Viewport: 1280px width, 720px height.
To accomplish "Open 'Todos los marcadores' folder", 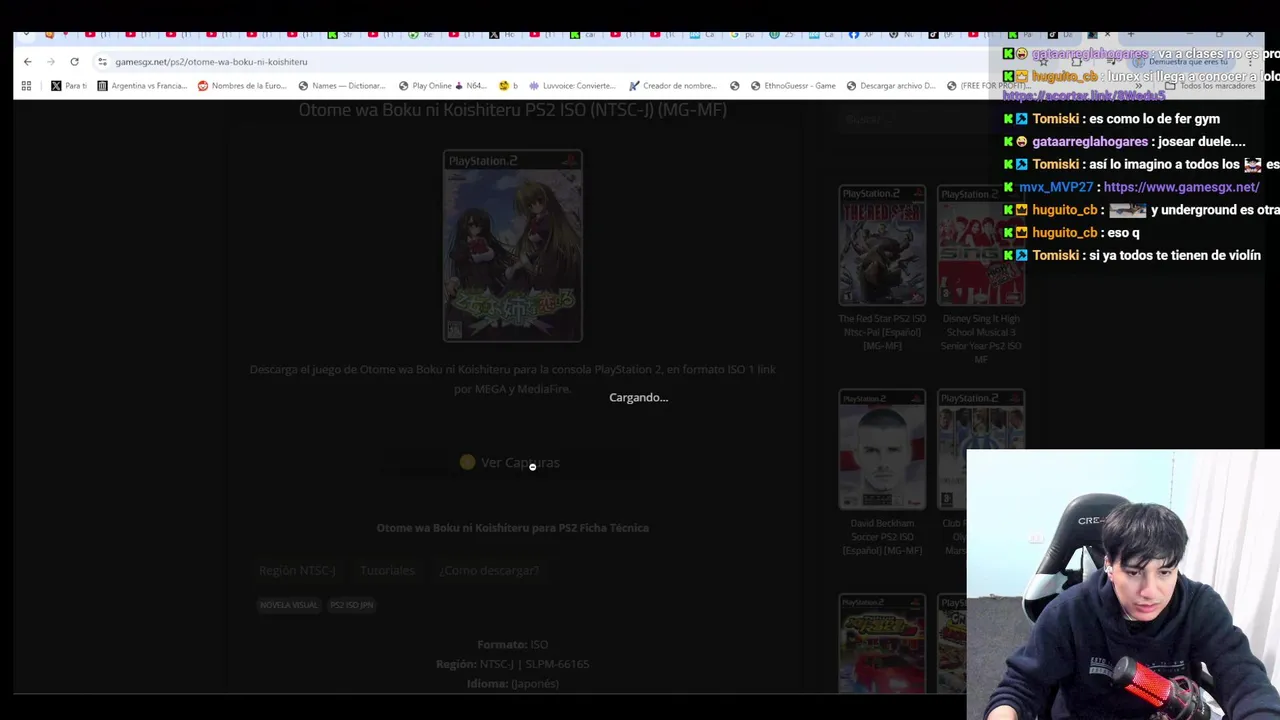I will click(1211, 86).
